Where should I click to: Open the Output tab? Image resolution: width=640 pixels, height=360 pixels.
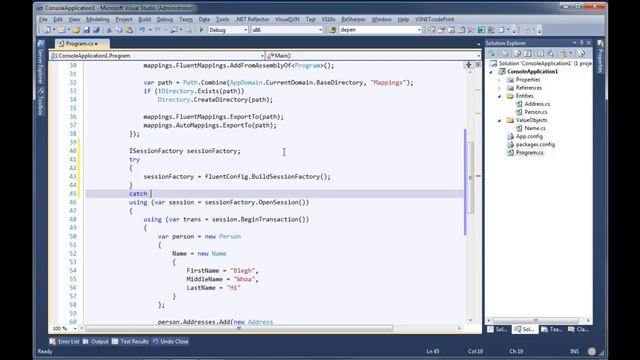[96, 341]
